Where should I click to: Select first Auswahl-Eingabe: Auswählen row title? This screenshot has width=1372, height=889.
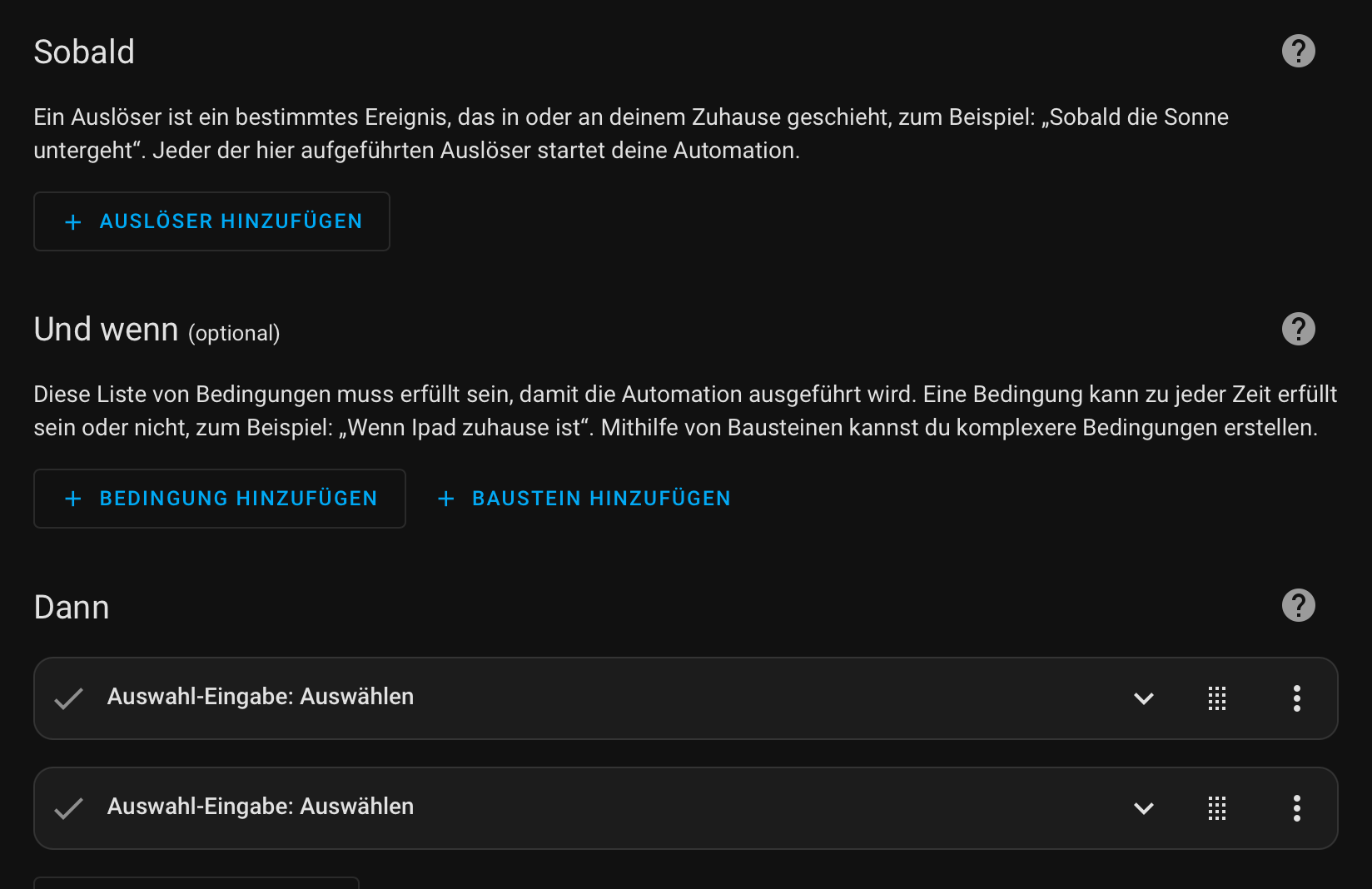(x=261, y=697)
